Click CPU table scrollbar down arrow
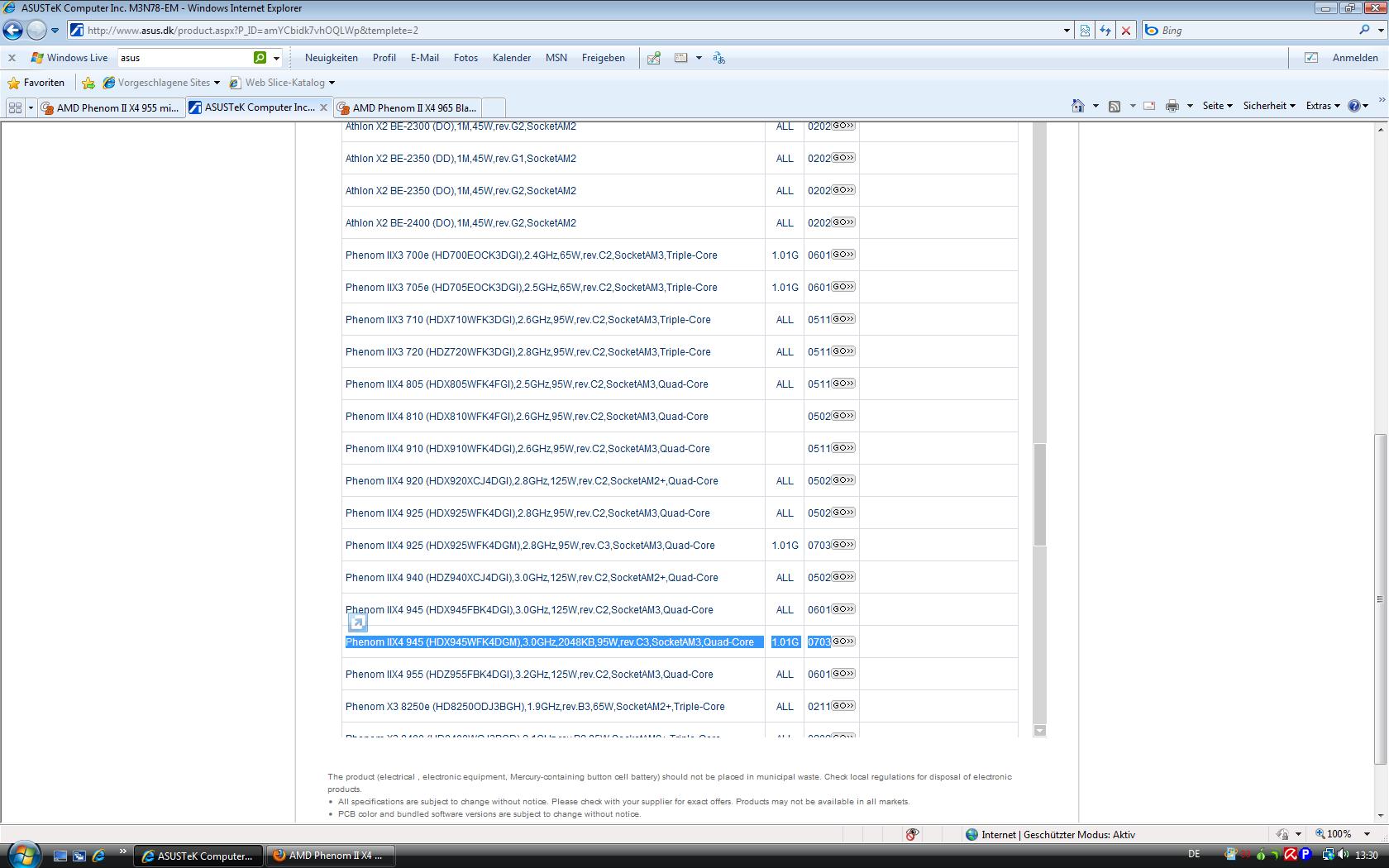 pos(1040,730)
